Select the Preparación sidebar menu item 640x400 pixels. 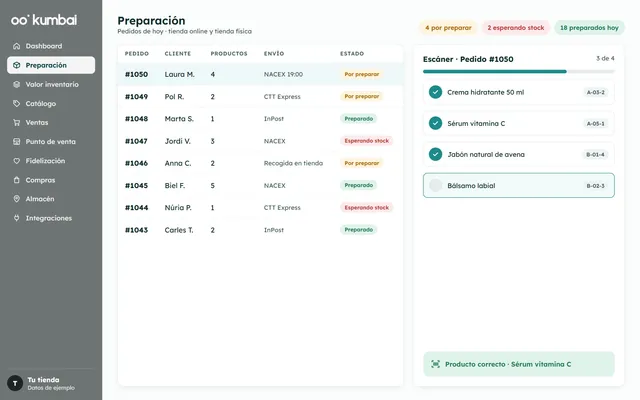[51, 65]
